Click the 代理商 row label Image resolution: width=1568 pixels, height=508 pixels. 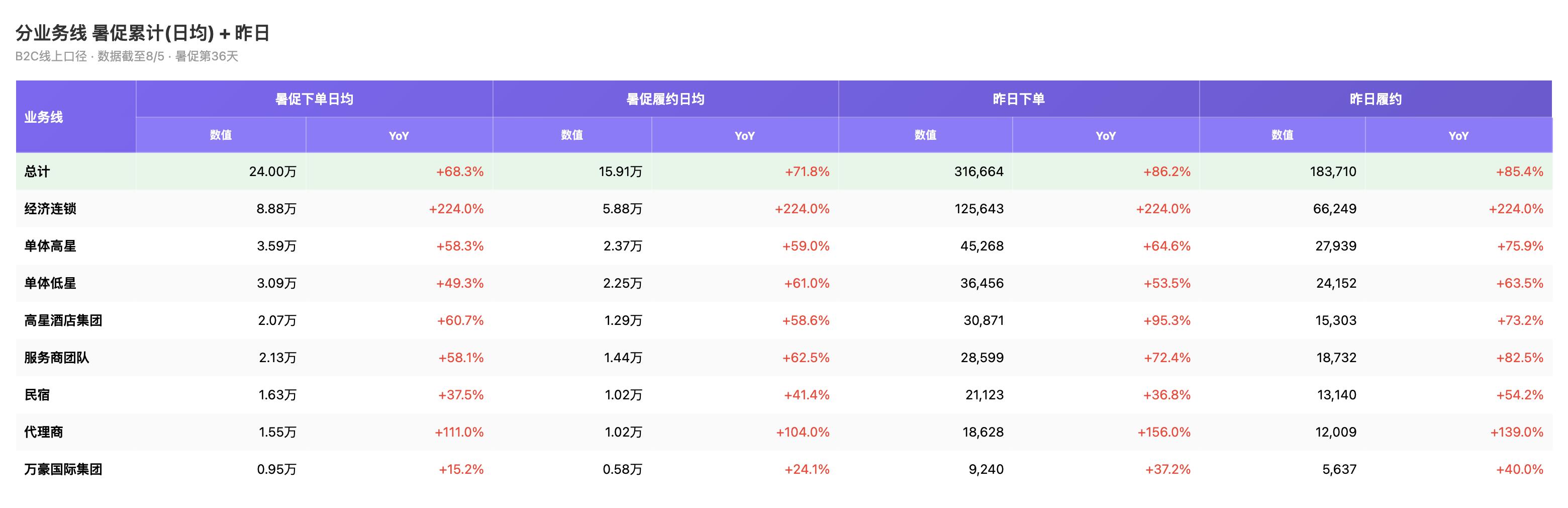43,431
